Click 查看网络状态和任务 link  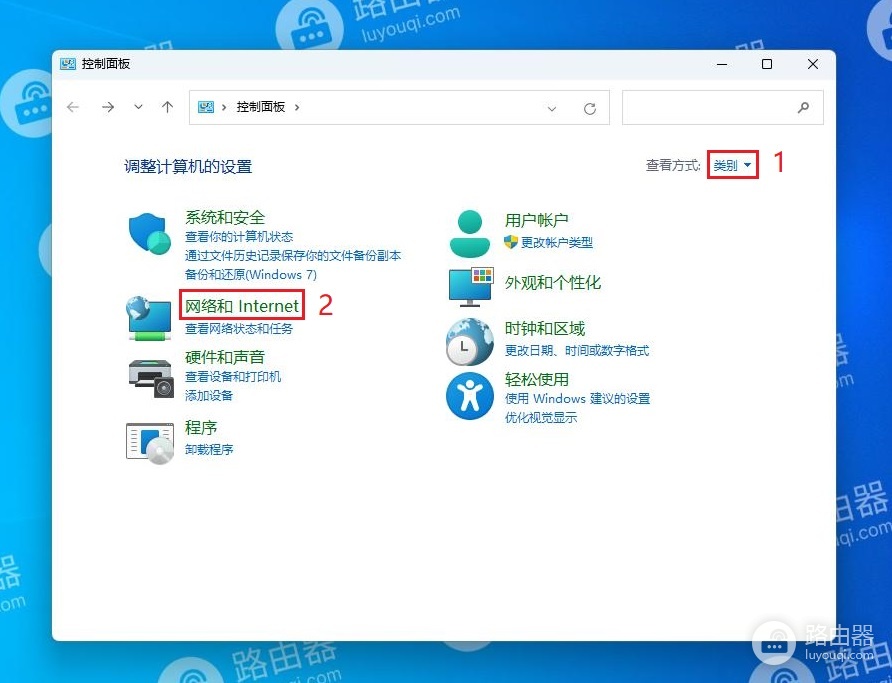239,329
